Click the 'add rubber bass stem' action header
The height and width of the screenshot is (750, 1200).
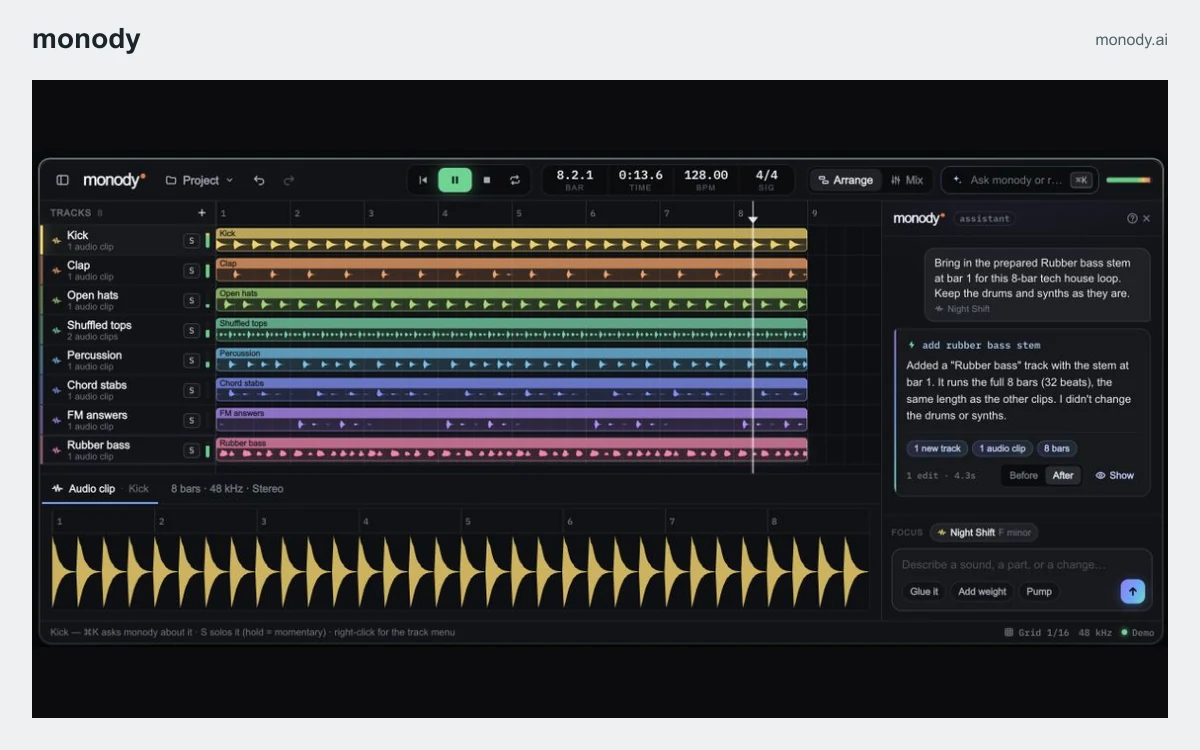tap(973, 345)
